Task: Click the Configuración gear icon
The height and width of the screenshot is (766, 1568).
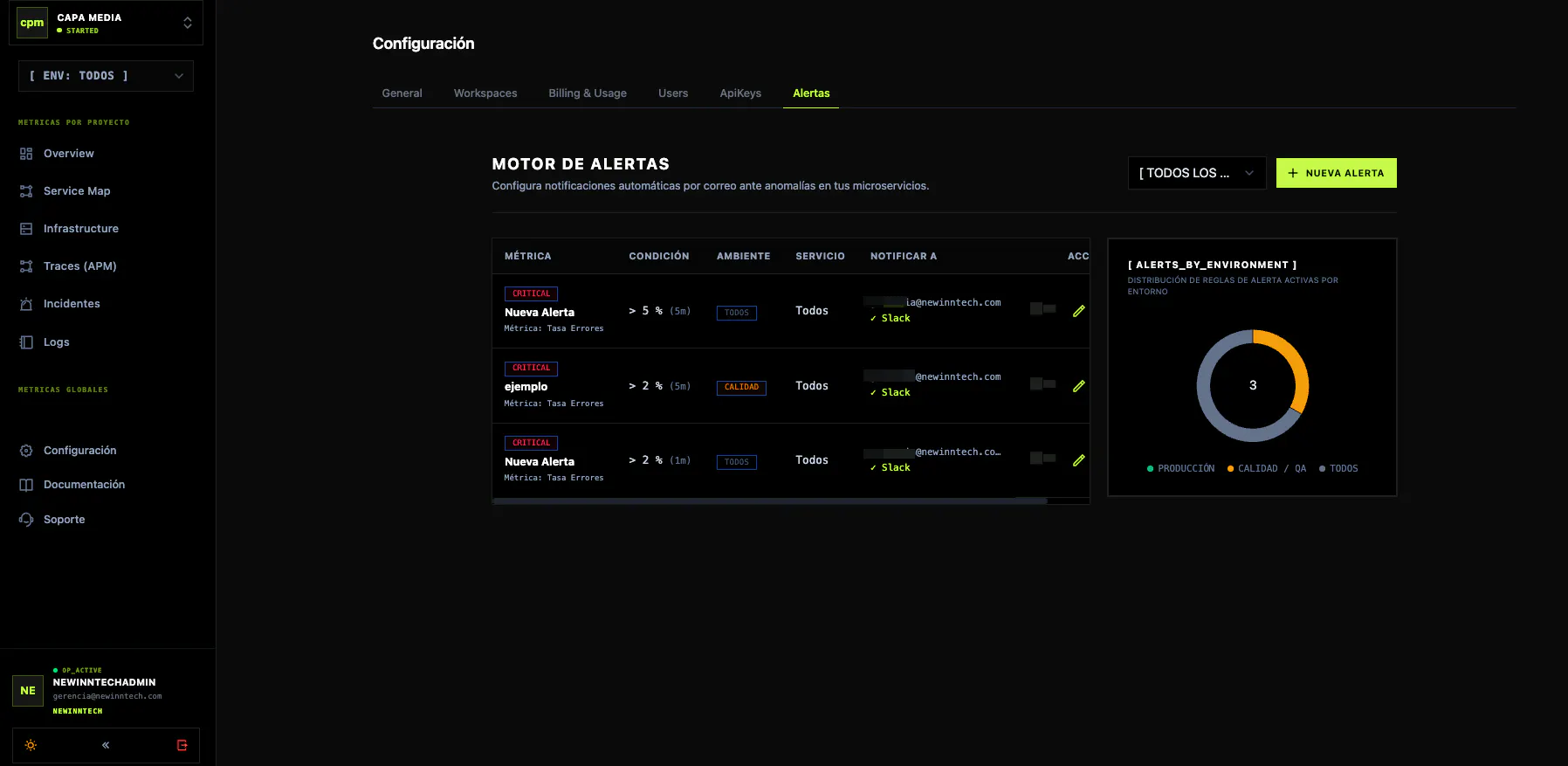Action: pos(26,451)
